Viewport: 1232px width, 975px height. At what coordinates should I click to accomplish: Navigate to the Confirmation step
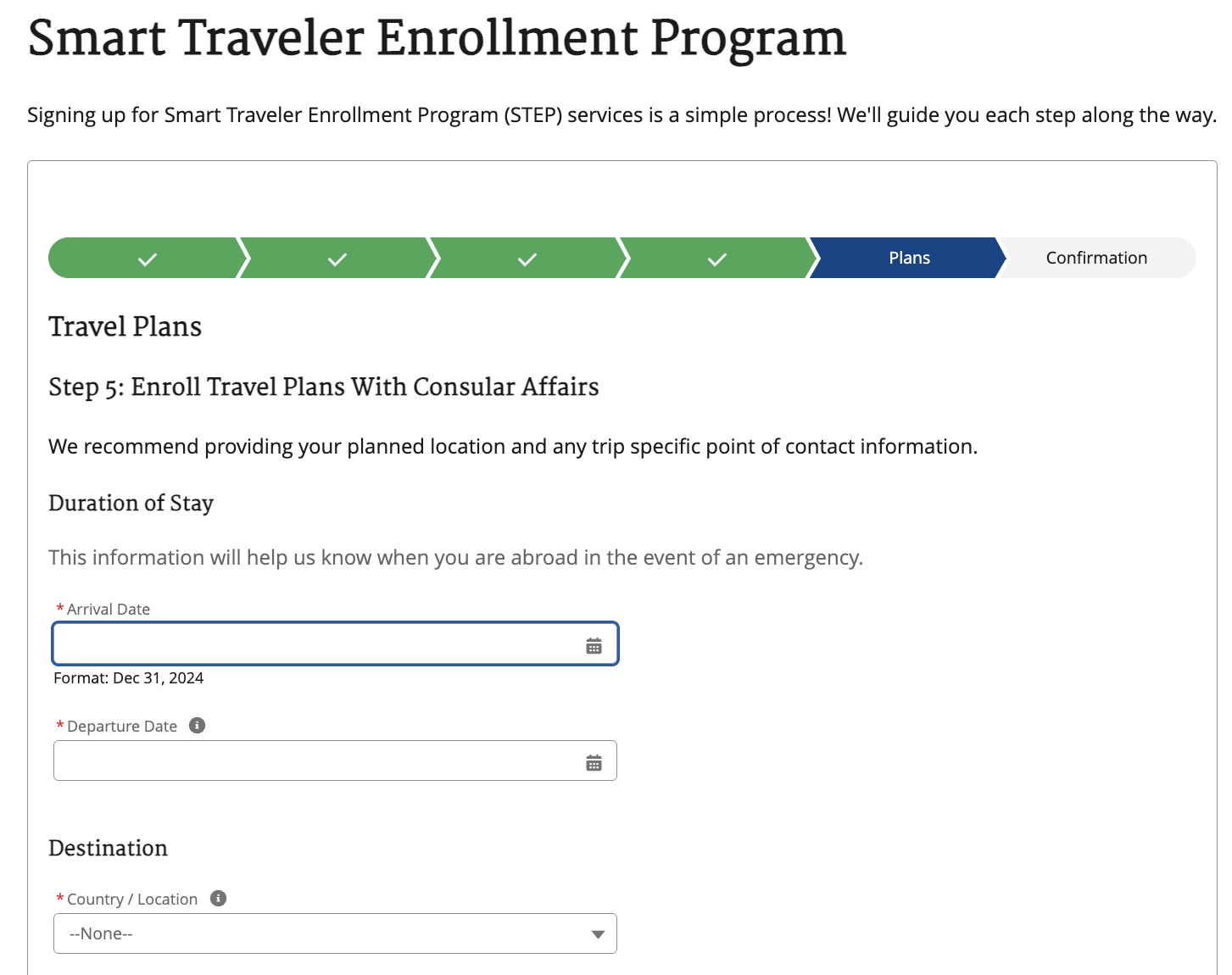click(x=1095, y=258)
